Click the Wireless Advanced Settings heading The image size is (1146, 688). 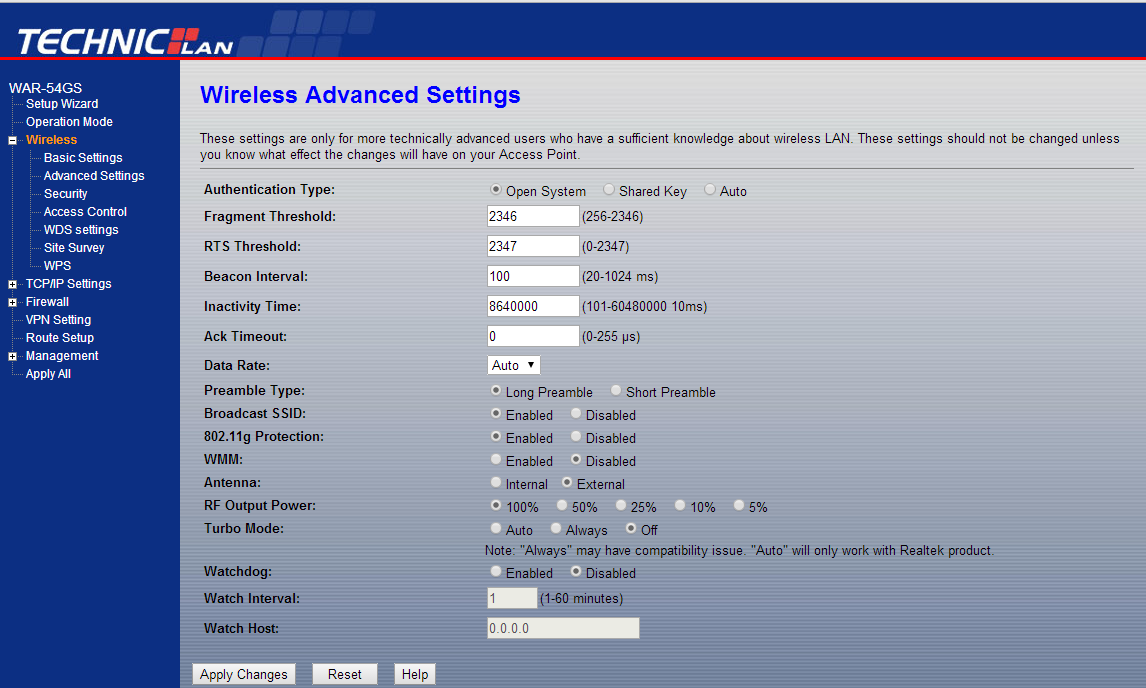360,95
